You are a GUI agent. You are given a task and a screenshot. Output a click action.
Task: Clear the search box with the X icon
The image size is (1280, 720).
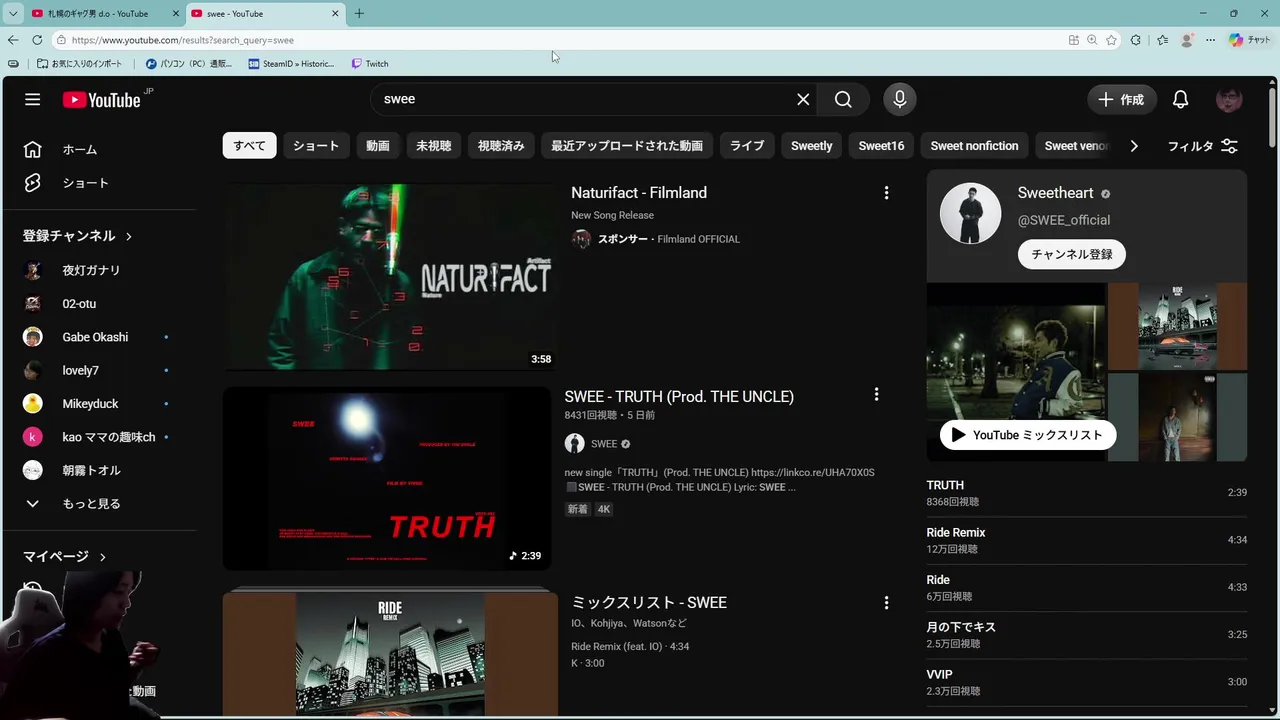803,99
